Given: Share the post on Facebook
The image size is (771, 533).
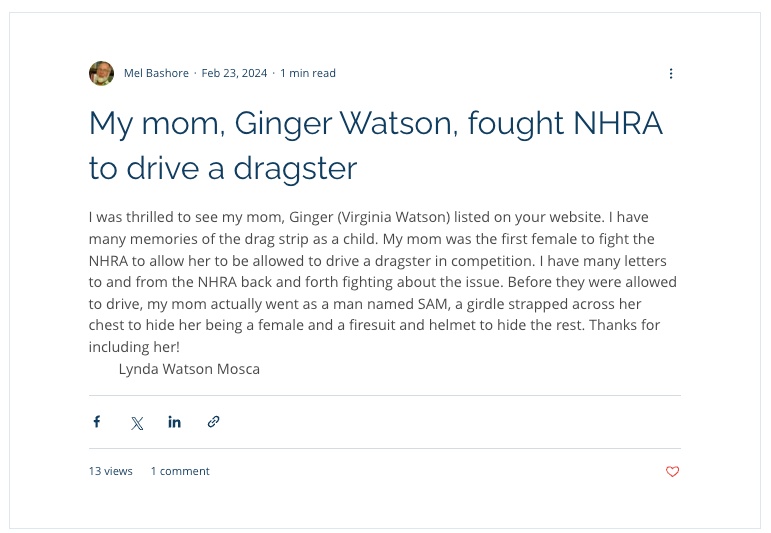Looking at the screenshot, I should (97, 422).
